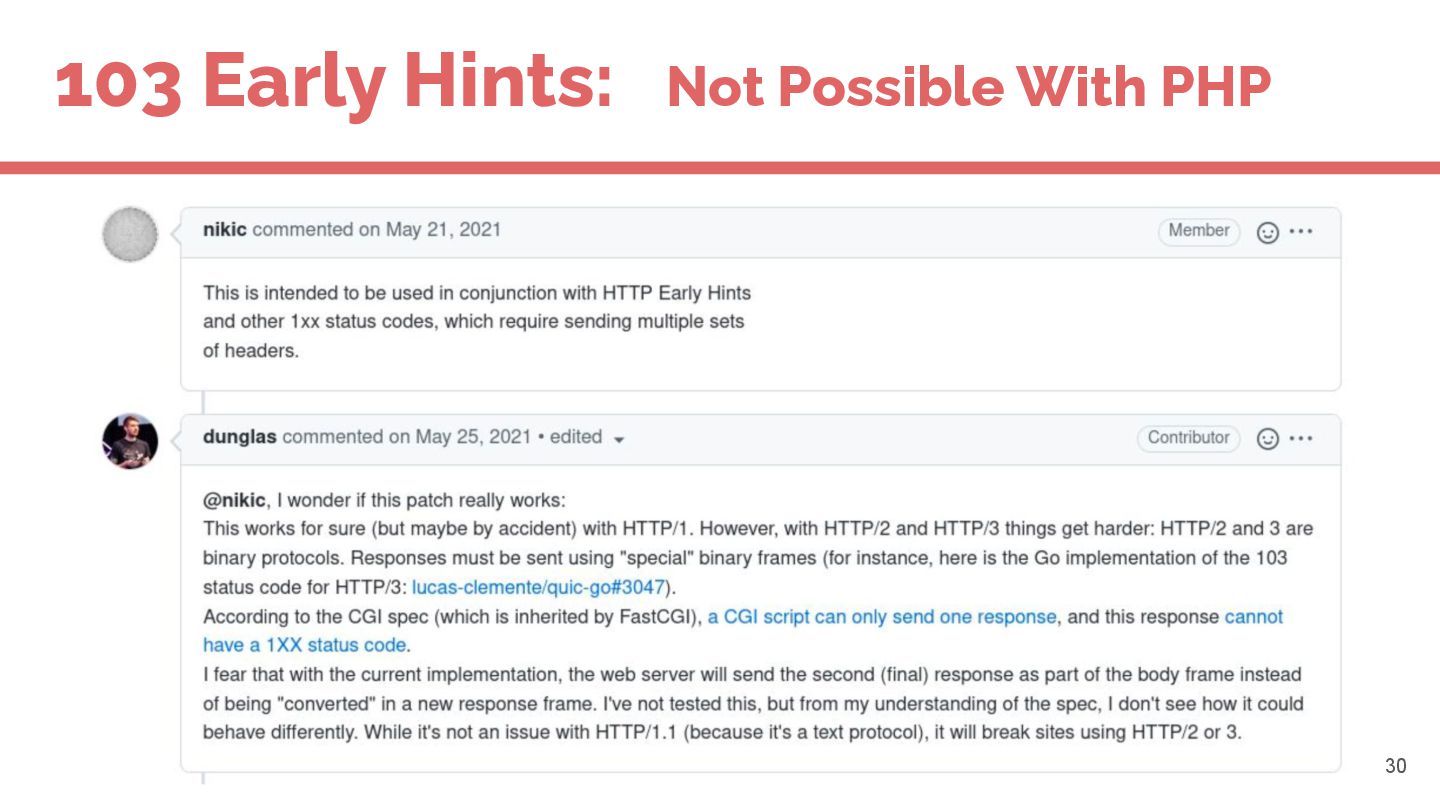Click dunglas's profile avatar

pos(130,441)
